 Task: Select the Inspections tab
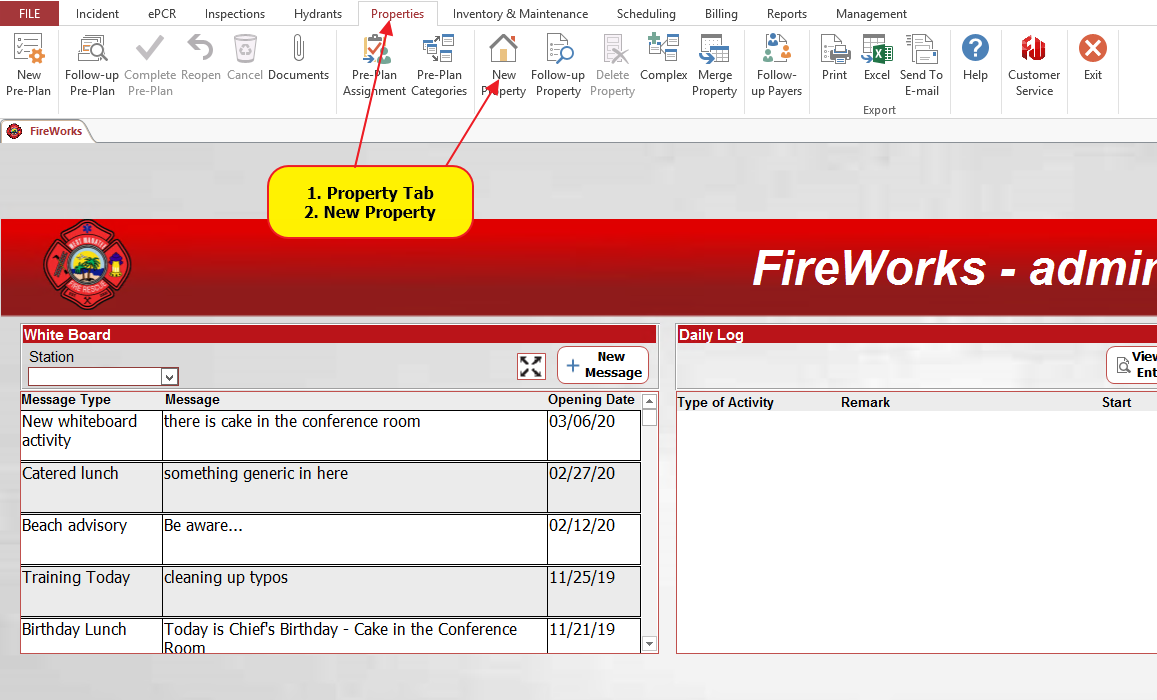[235, 13]
